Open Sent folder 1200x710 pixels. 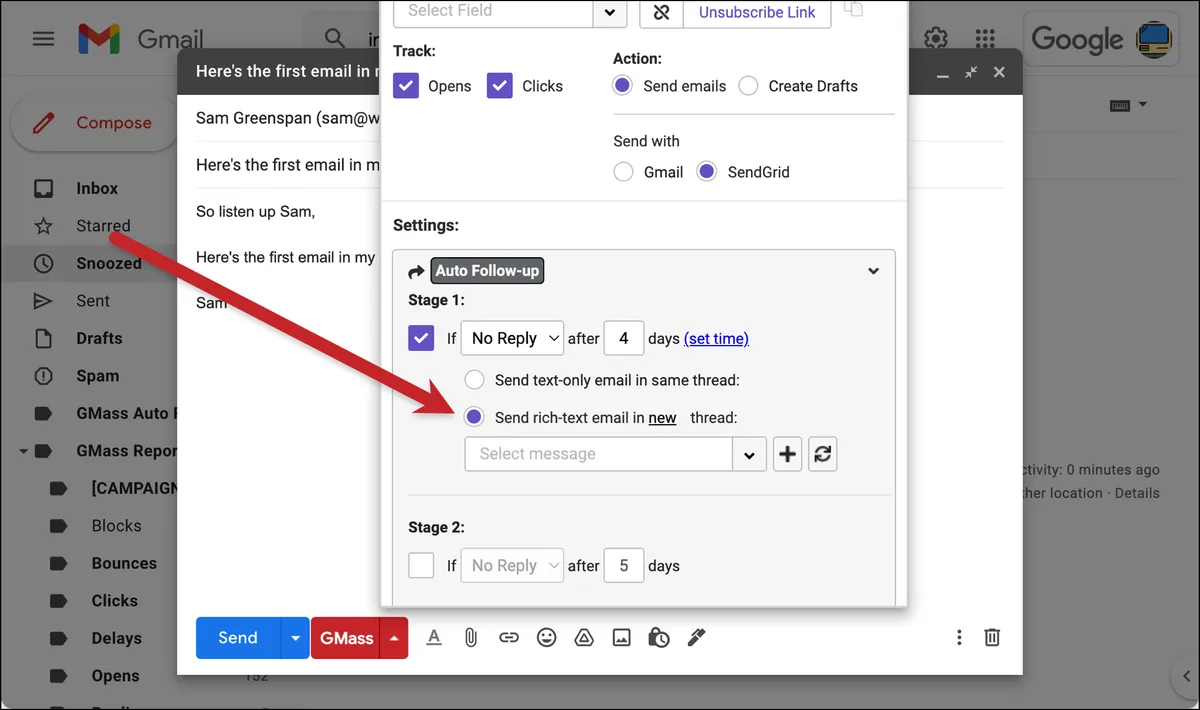[93, 301]
